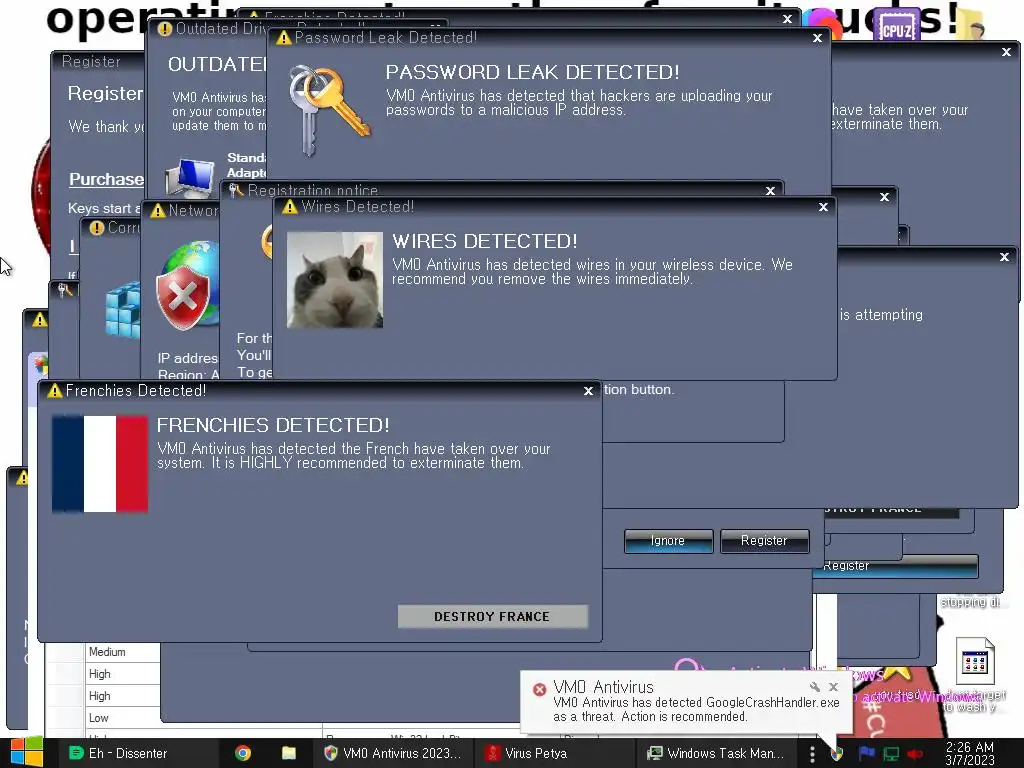Open the CPU-Z desktop icon
This screenshot has height=768, width=1024.
(x=897, y=26)
